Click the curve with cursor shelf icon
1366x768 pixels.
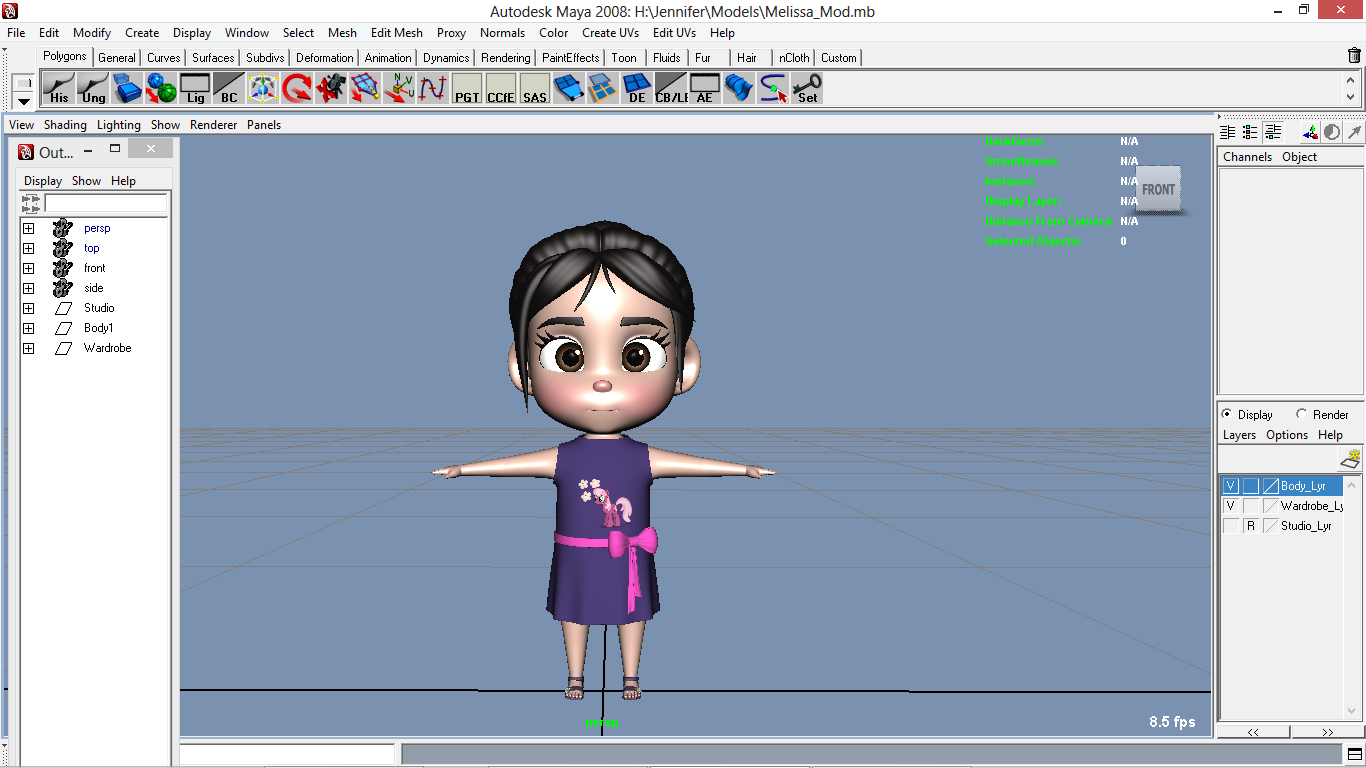pyautogui.click(x=773, y=88)
